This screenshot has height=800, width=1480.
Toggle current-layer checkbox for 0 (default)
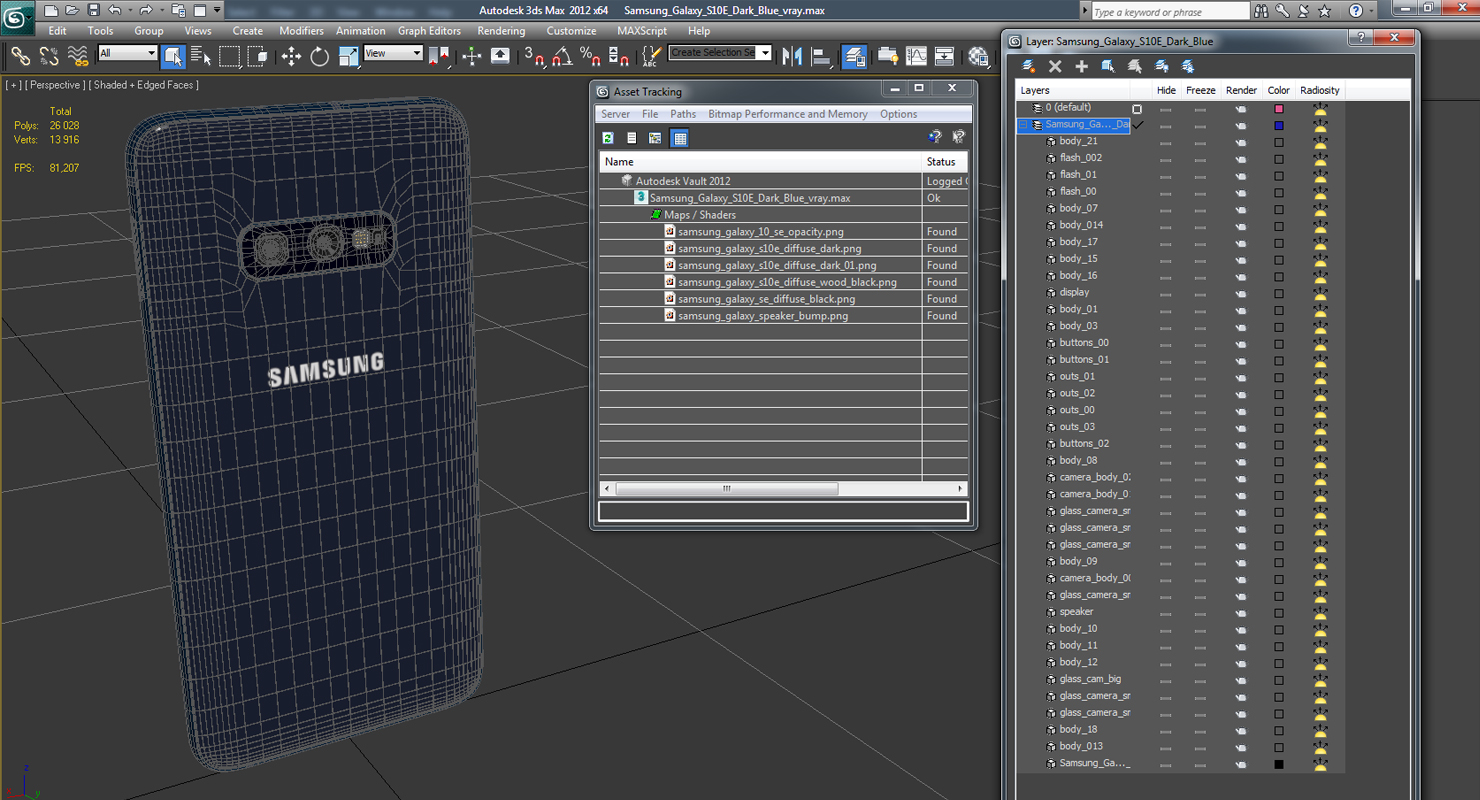1137,108
